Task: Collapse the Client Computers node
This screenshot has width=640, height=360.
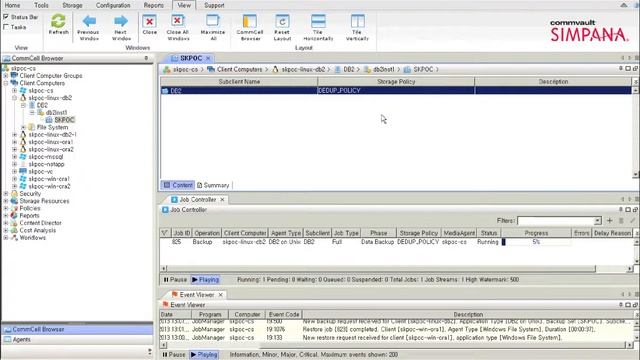Action: tap(6, 83)
